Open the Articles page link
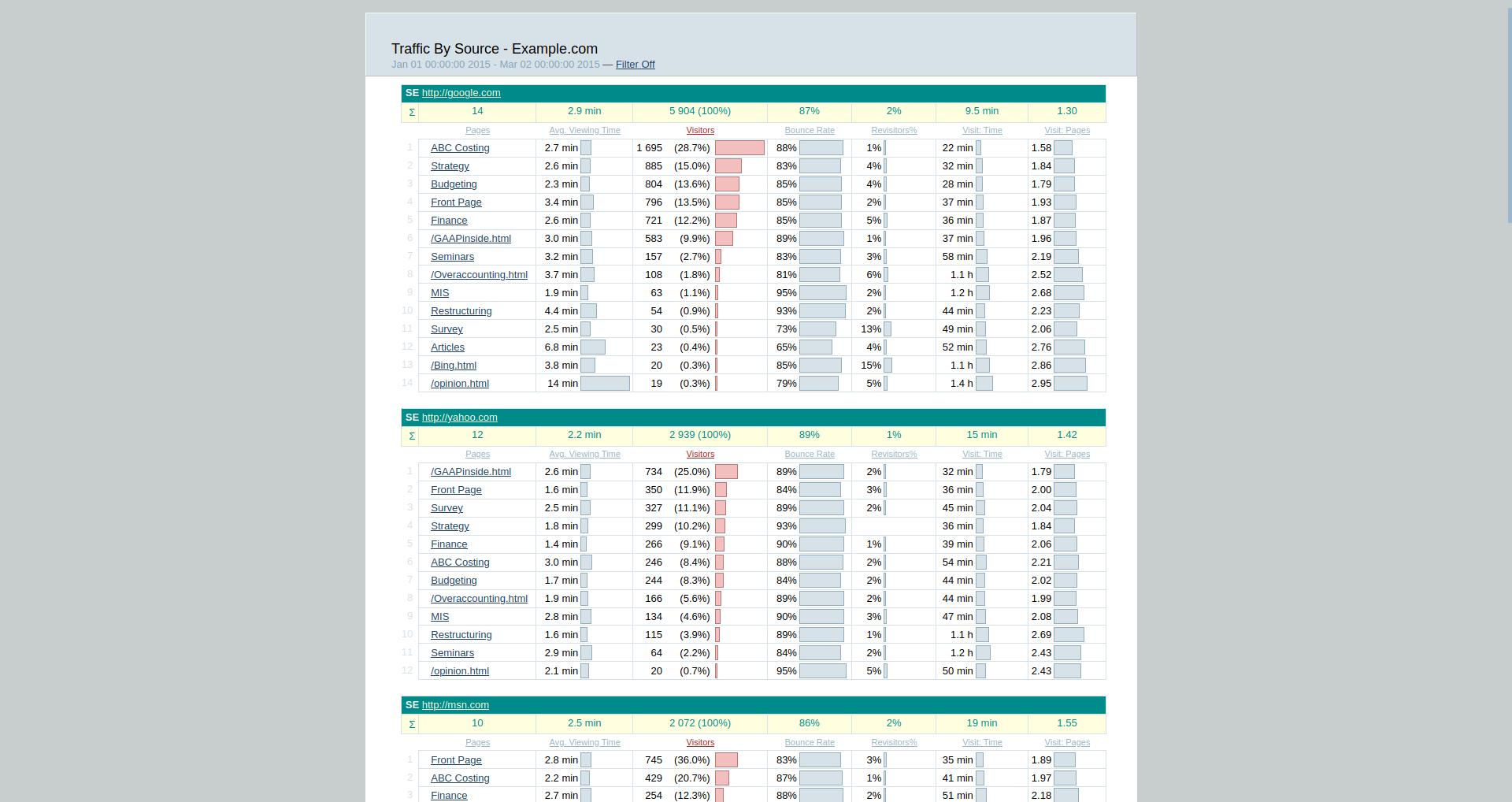Image resolution: width=1512 pixels, height=802 pixels. pos(447,347)
